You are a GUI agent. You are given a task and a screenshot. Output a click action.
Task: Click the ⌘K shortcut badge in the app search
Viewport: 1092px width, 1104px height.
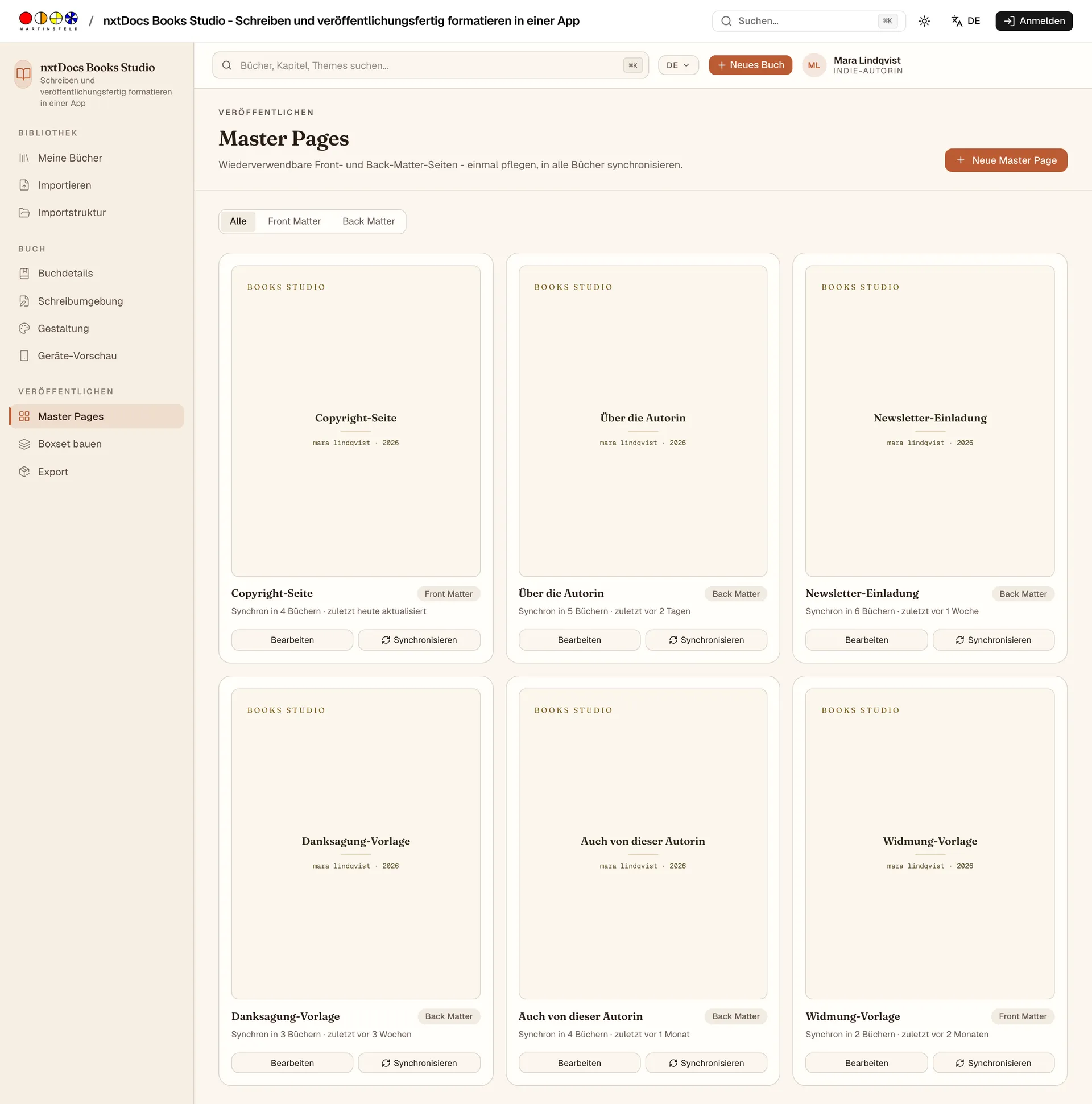click(632, 65)
